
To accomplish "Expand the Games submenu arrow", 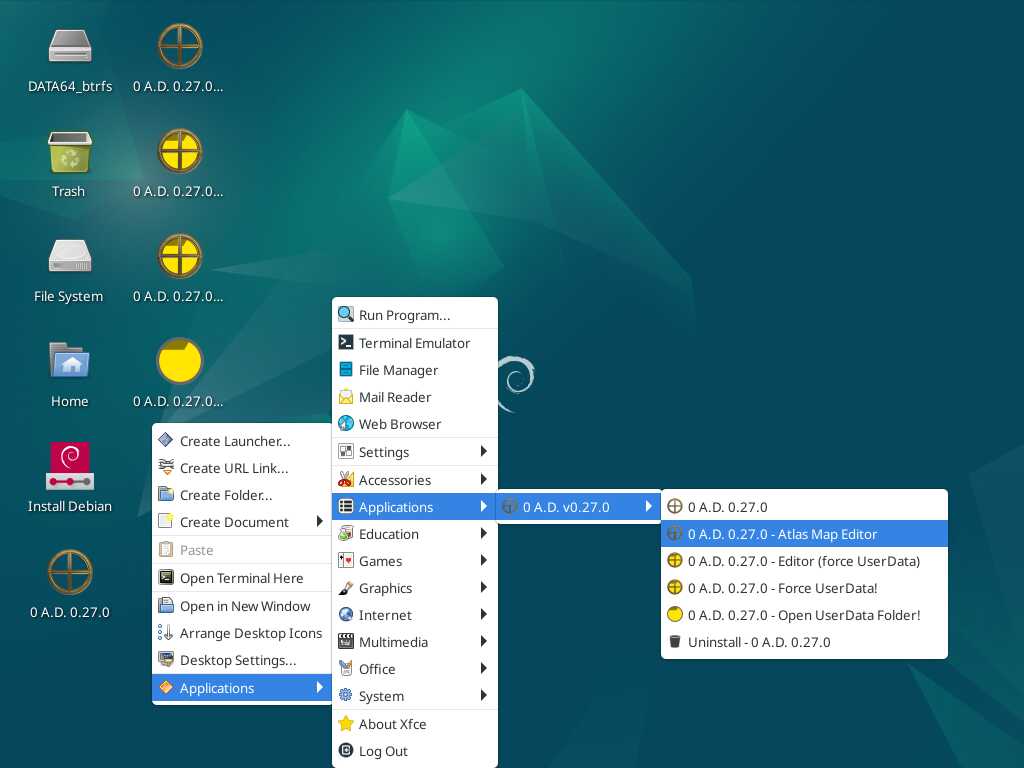I will 483,560.
